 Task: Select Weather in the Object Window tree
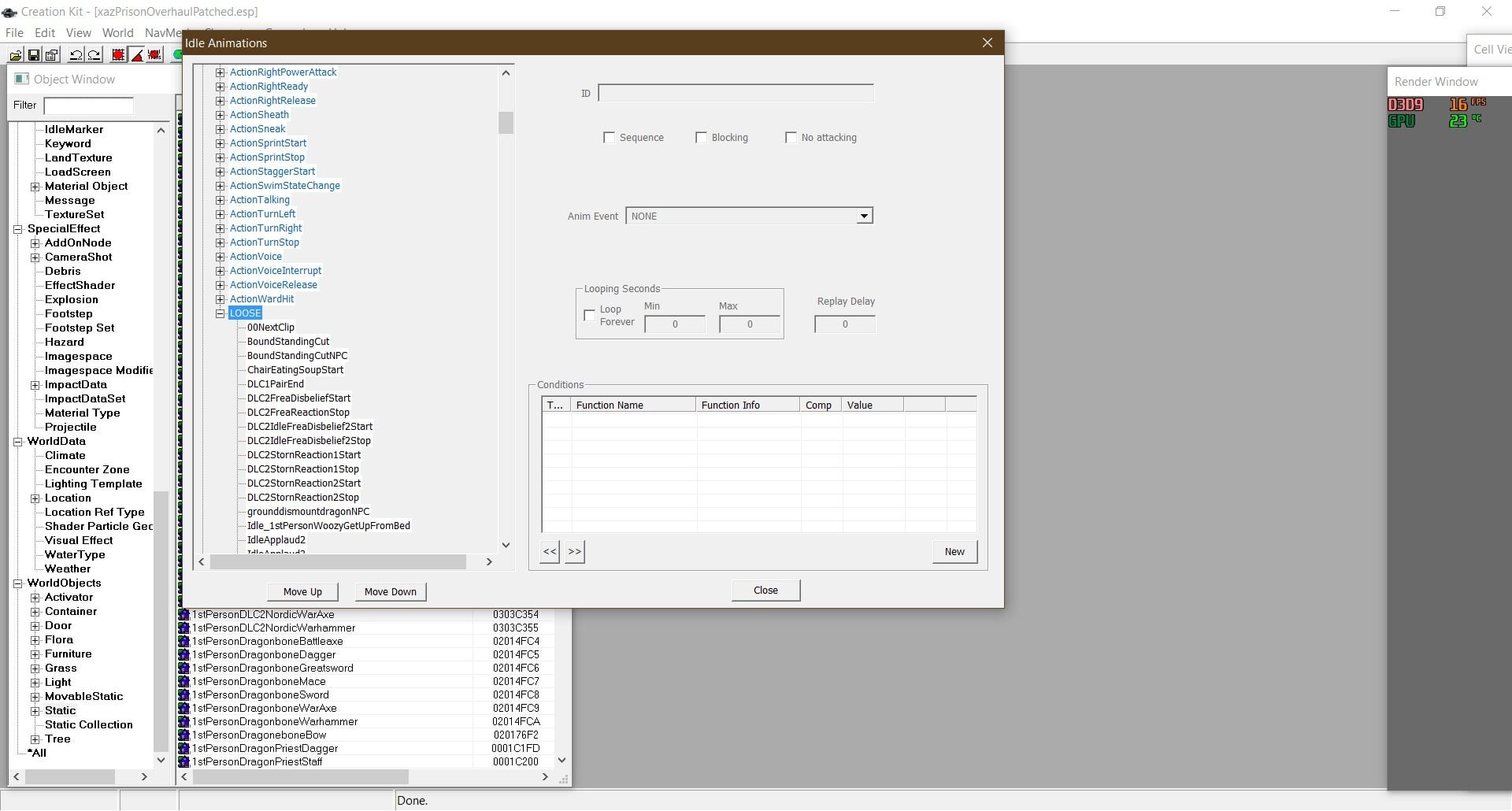pyautogui.click(x=68, y=569)
